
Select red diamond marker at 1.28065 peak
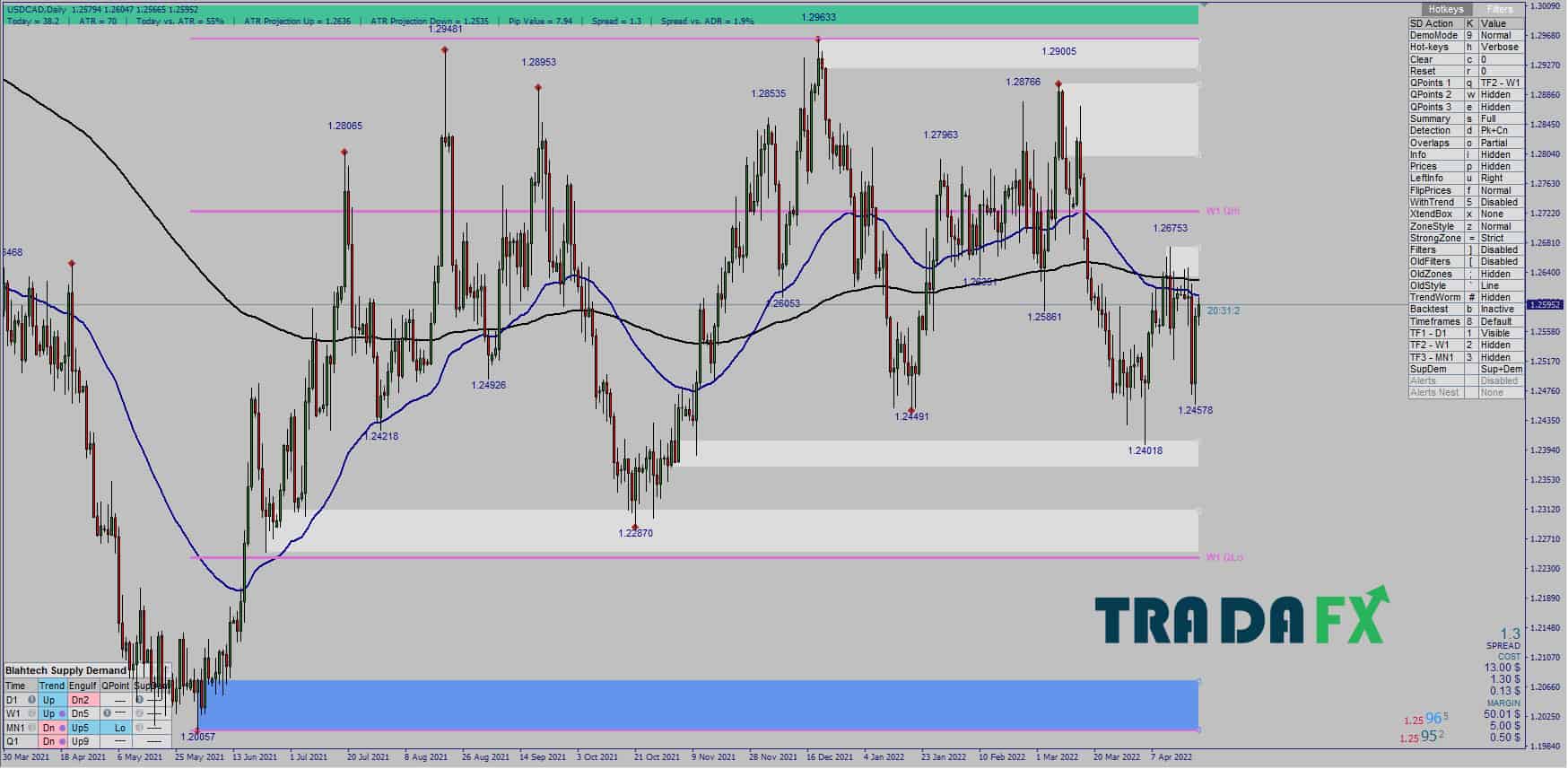point(344,153)
